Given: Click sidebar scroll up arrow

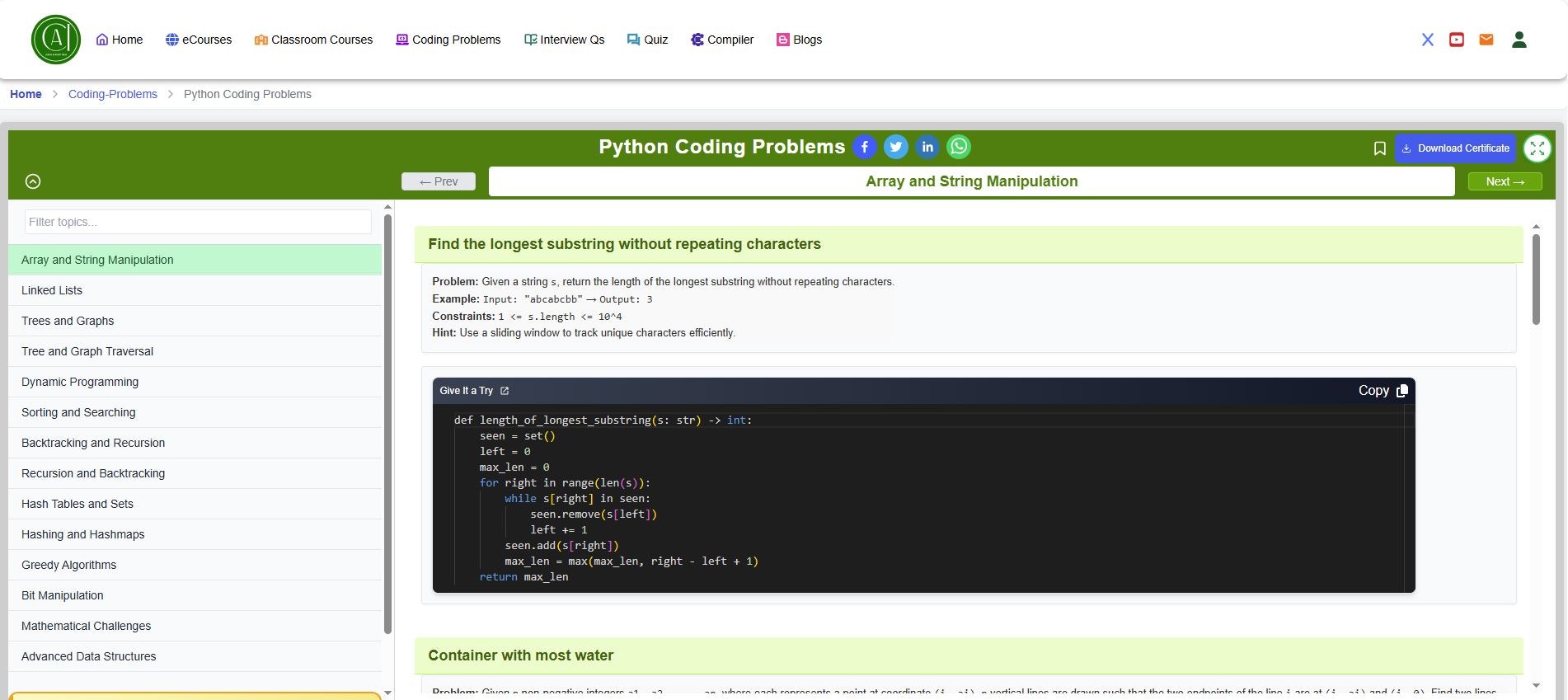Looking at the screenshot, I should (x=387, y=207).
